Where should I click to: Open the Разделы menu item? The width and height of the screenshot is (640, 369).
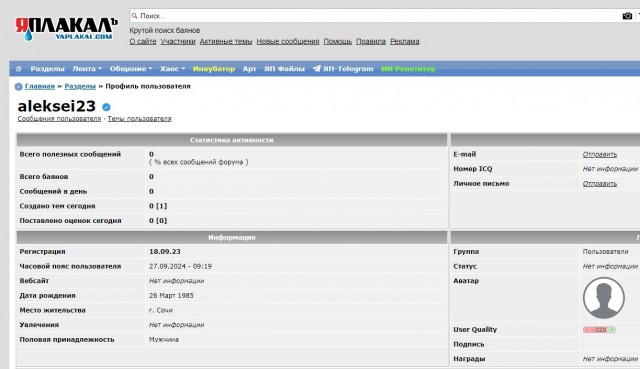pyautogui.click(x=47, y=69)
